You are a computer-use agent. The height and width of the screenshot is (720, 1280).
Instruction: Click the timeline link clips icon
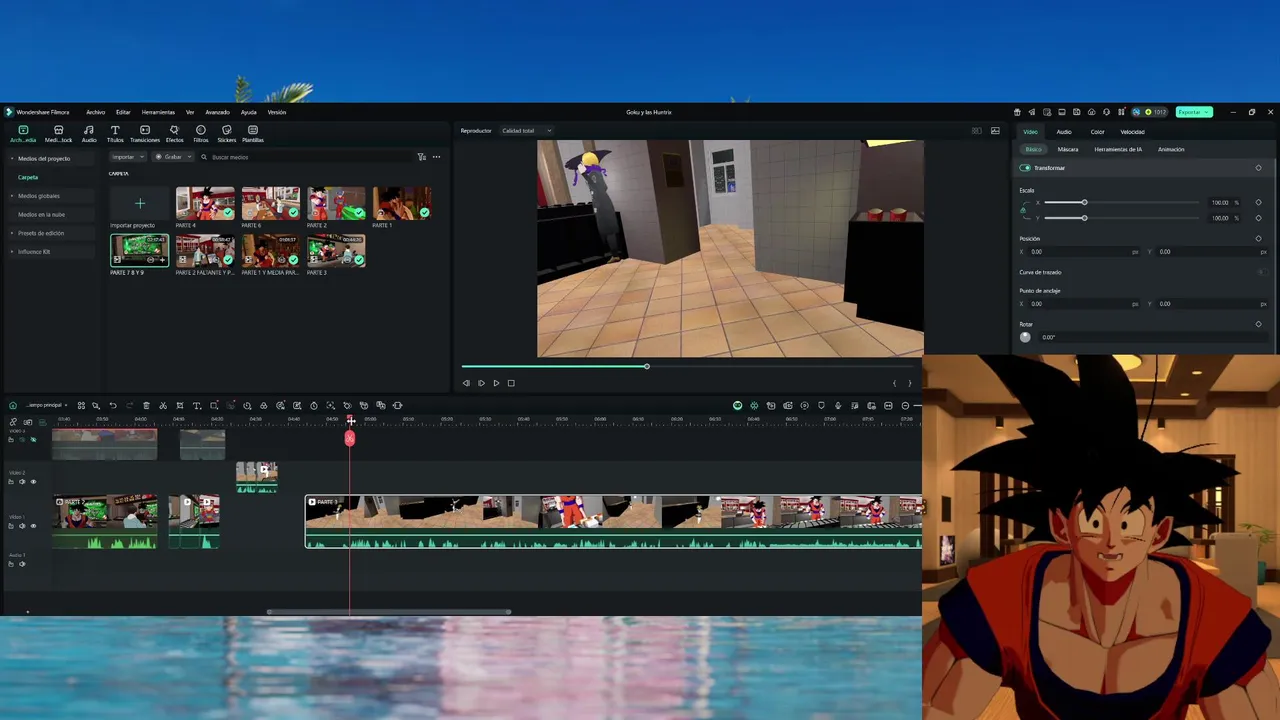(x=13, y=422)
